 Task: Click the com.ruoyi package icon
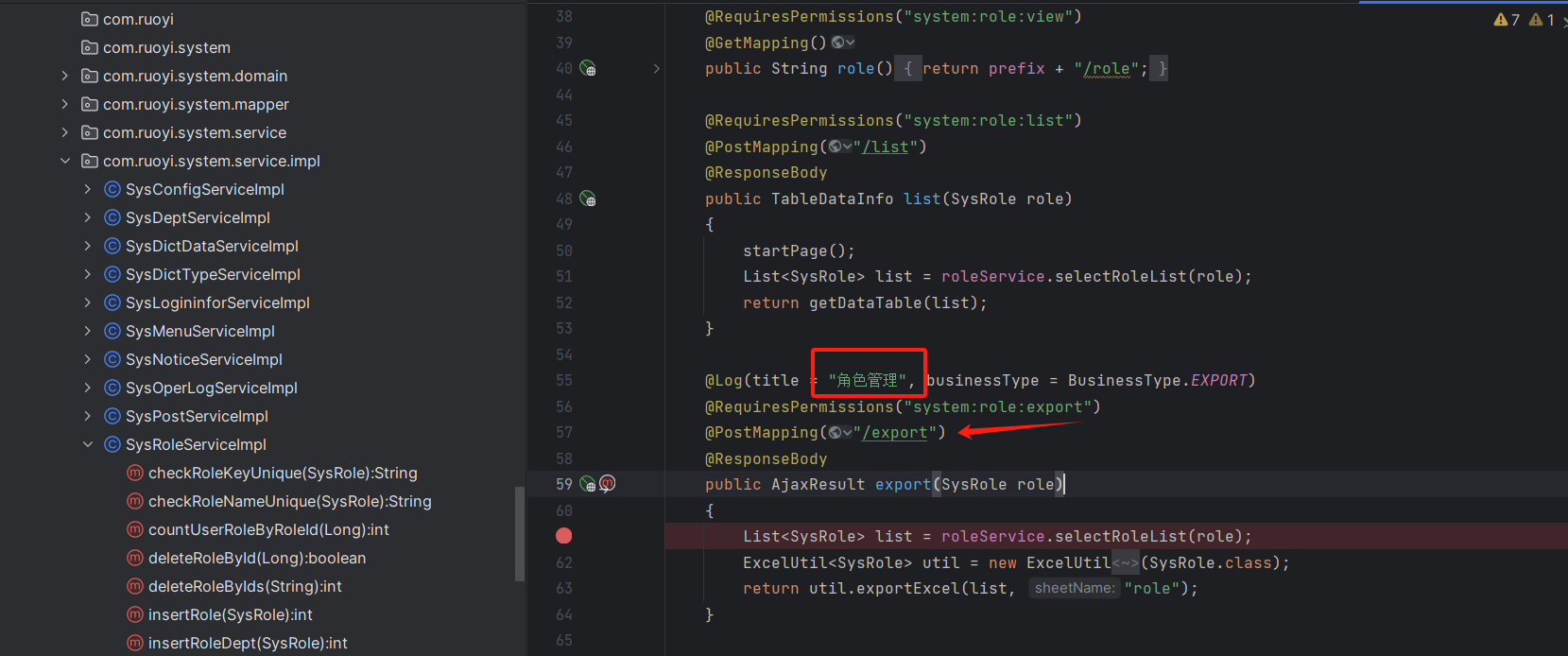(x=90, y=19)
